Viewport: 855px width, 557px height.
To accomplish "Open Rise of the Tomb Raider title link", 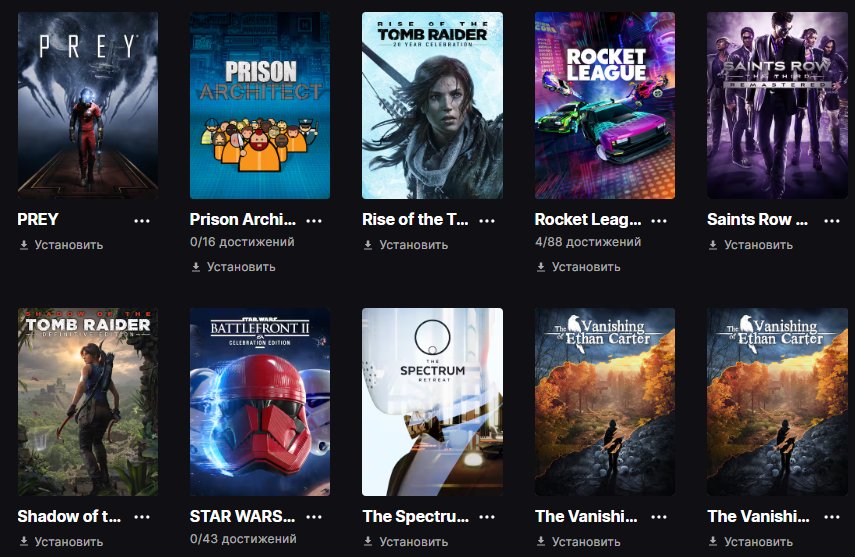I will coord(415,219).
